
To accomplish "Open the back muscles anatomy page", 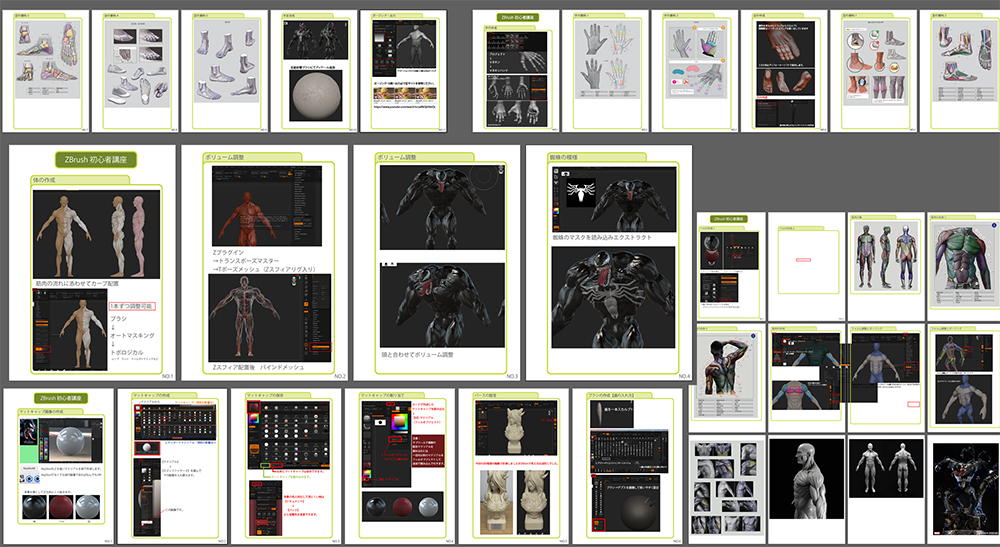I will [x=728, y=378].
